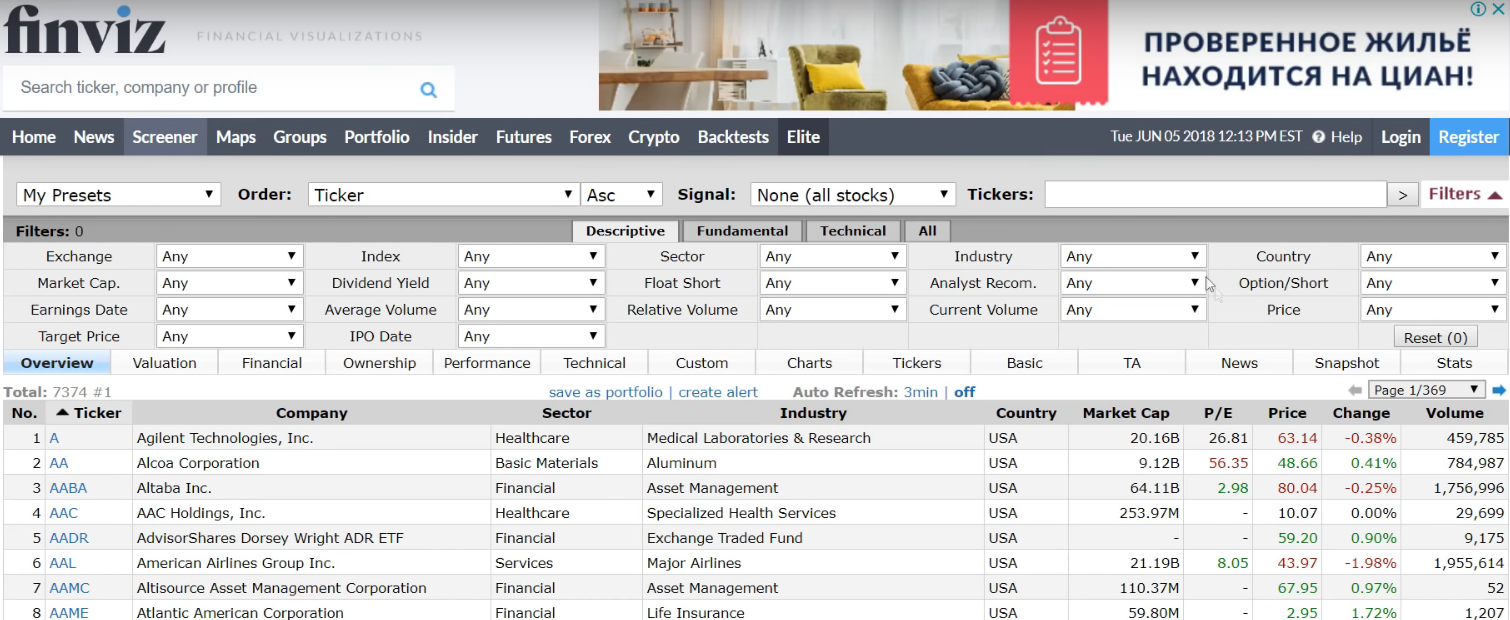Open the My Presets dropdown

coord(118,195)
